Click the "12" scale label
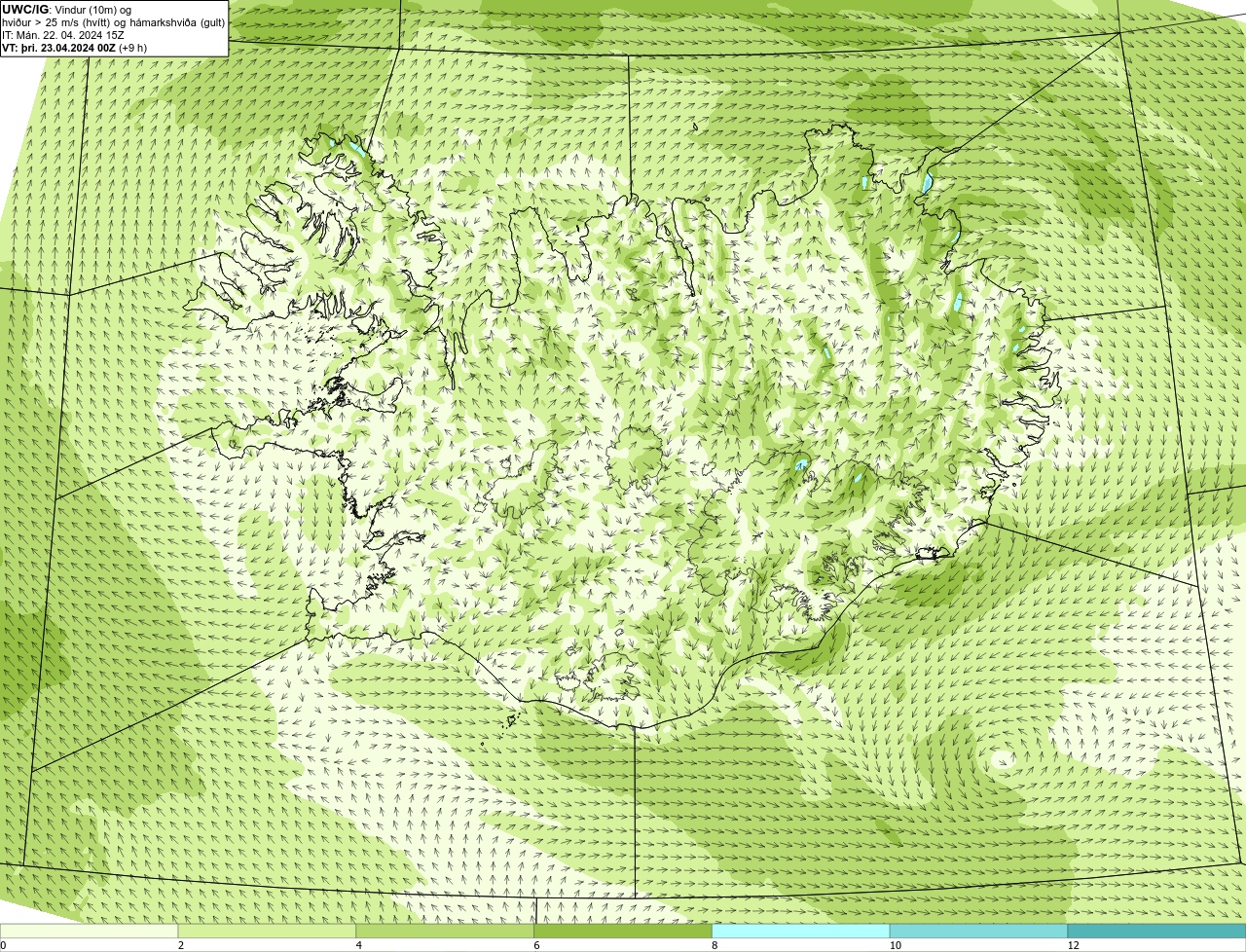Viewport: 1246px width, 952px height. (1073, 945)
